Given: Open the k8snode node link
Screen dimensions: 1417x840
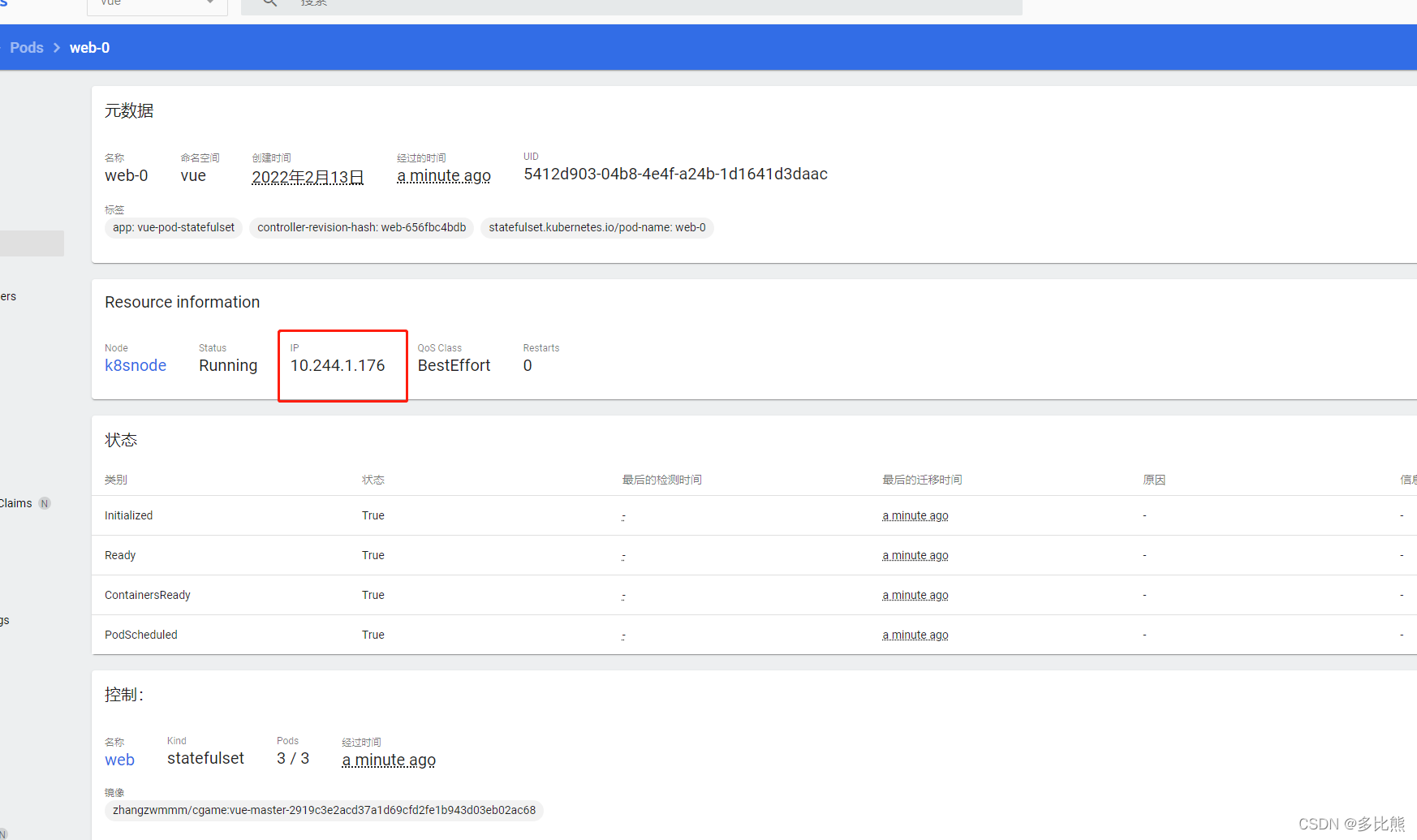Looking at the screenshot, I should click(x=136, y=365).
